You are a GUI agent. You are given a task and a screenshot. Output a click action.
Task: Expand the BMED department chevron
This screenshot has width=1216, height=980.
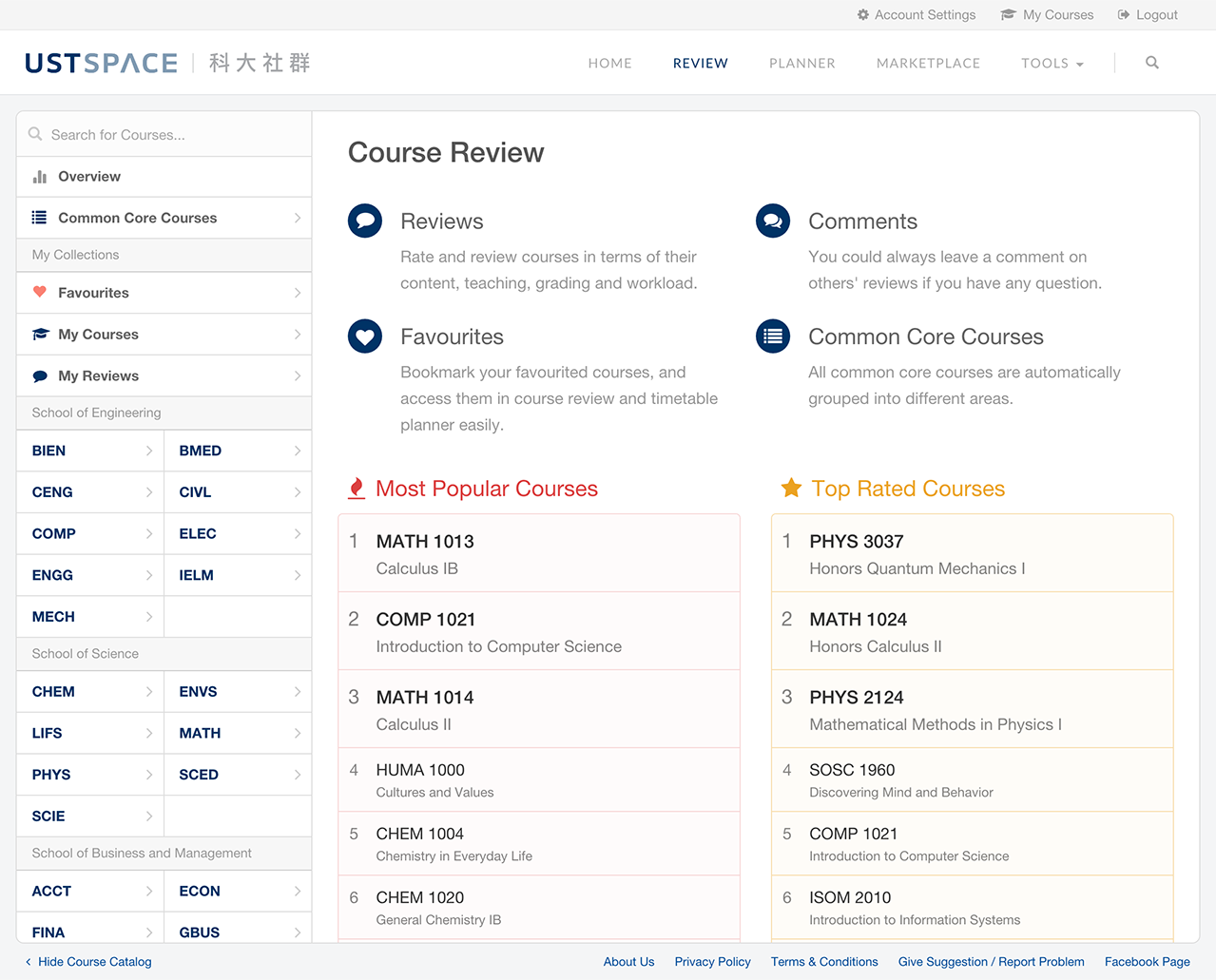(298, 451)
